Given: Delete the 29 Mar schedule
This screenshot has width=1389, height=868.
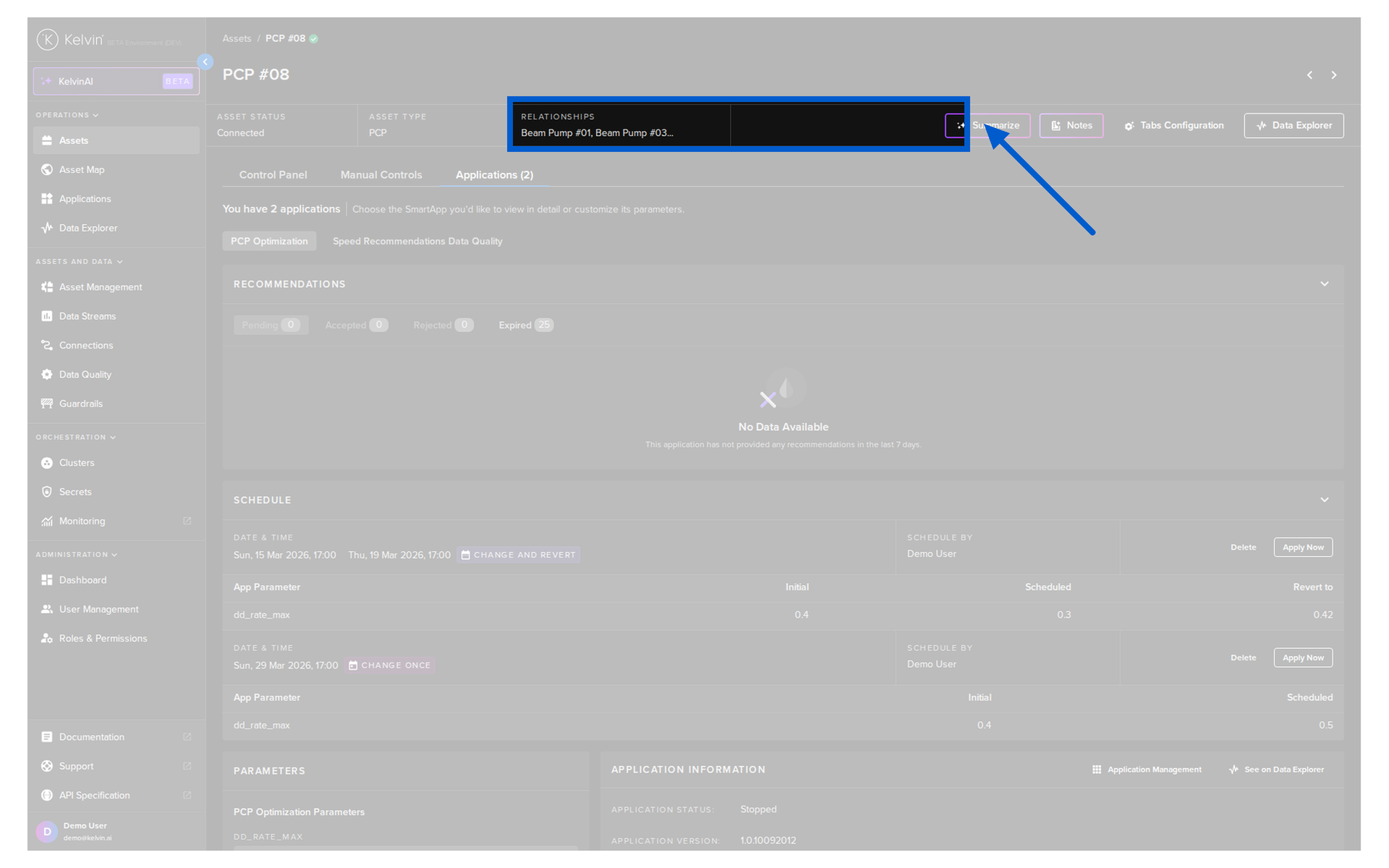Looking at the screenshot, I should pyautogui.click(x=1243, y=658).
